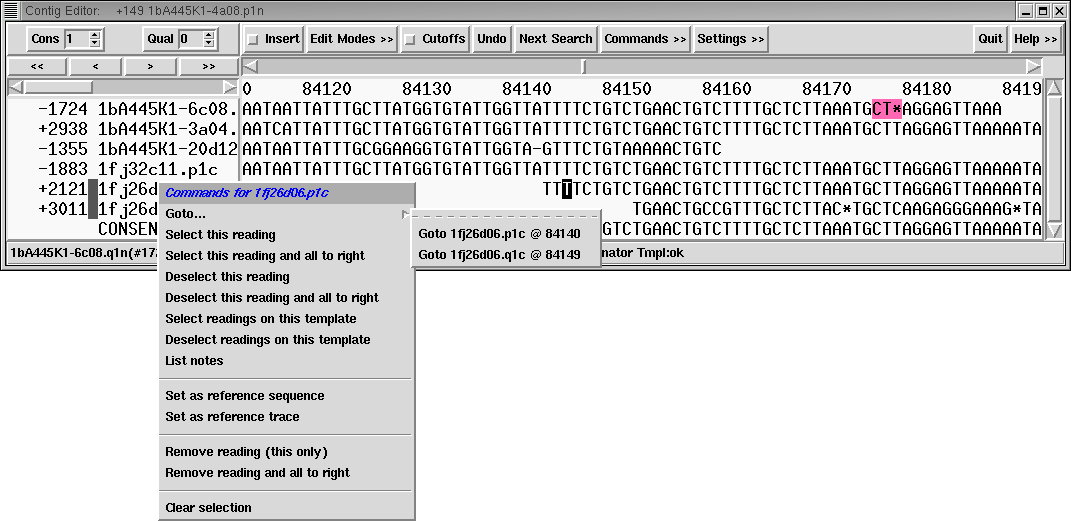Image resolution: width=1071 pixels, height=521 pixels.
Task: Increase the Cons value with up arrow
Action: pyautogui.click(x=95, y=34)
